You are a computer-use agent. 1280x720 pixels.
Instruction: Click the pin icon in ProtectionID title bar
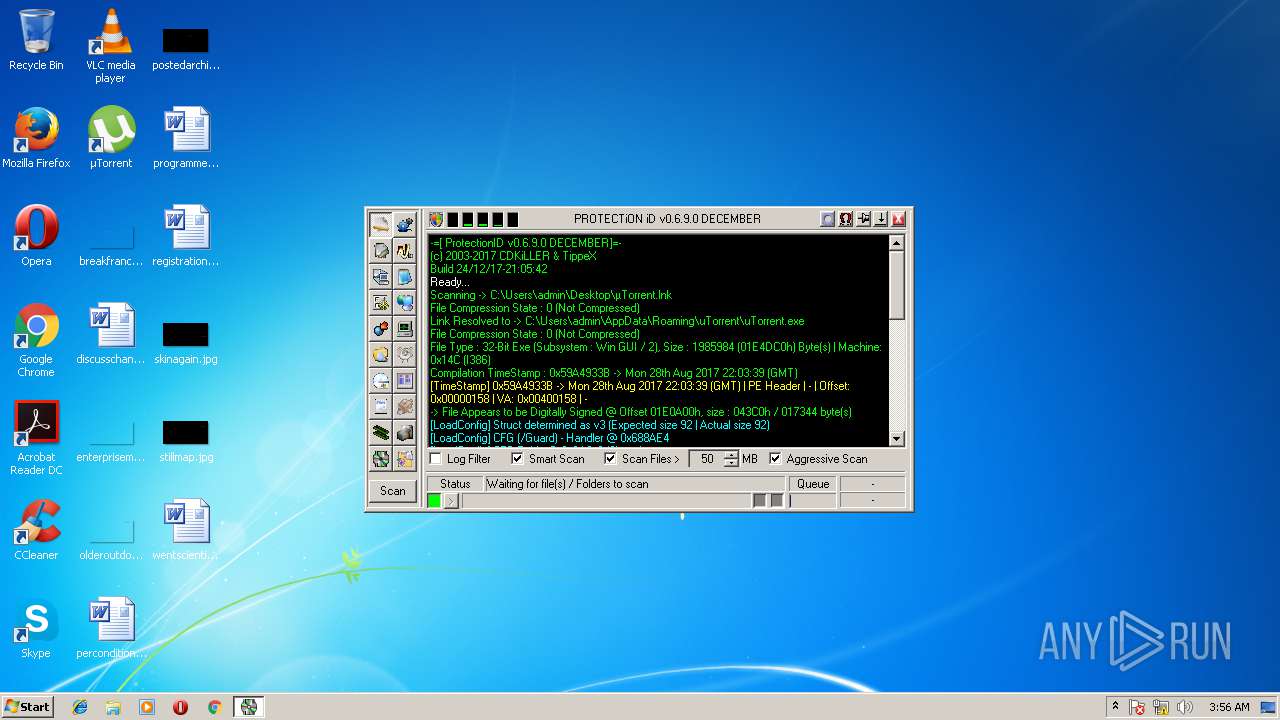[864, 219]
